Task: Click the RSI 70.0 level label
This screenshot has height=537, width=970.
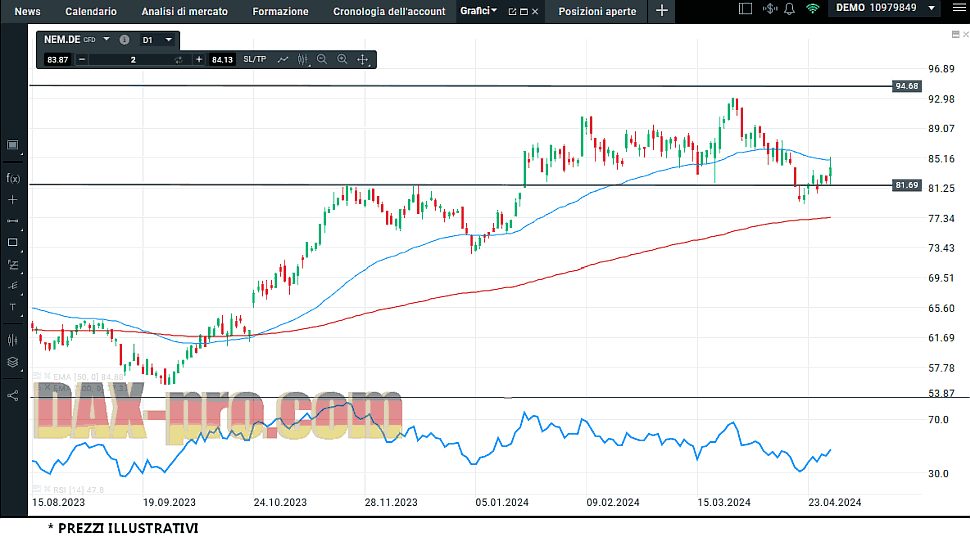Action: [x=938, y=419]
